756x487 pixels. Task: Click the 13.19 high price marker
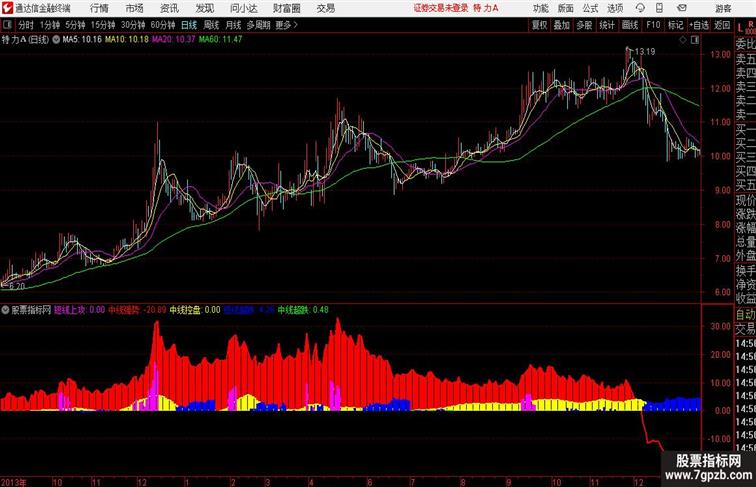tap(645, 52)
